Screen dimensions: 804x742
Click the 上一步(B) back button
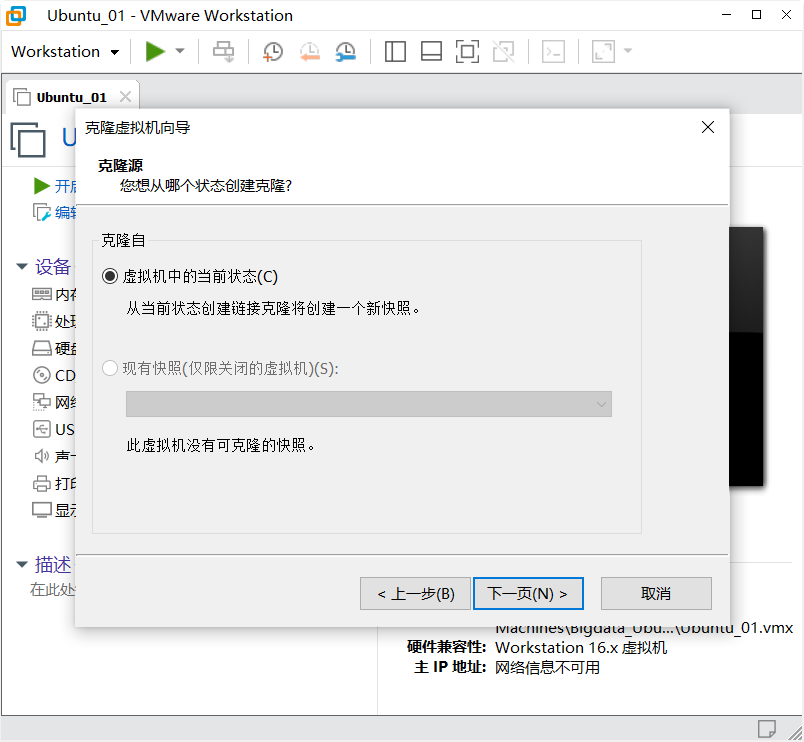tap(415, 593)
